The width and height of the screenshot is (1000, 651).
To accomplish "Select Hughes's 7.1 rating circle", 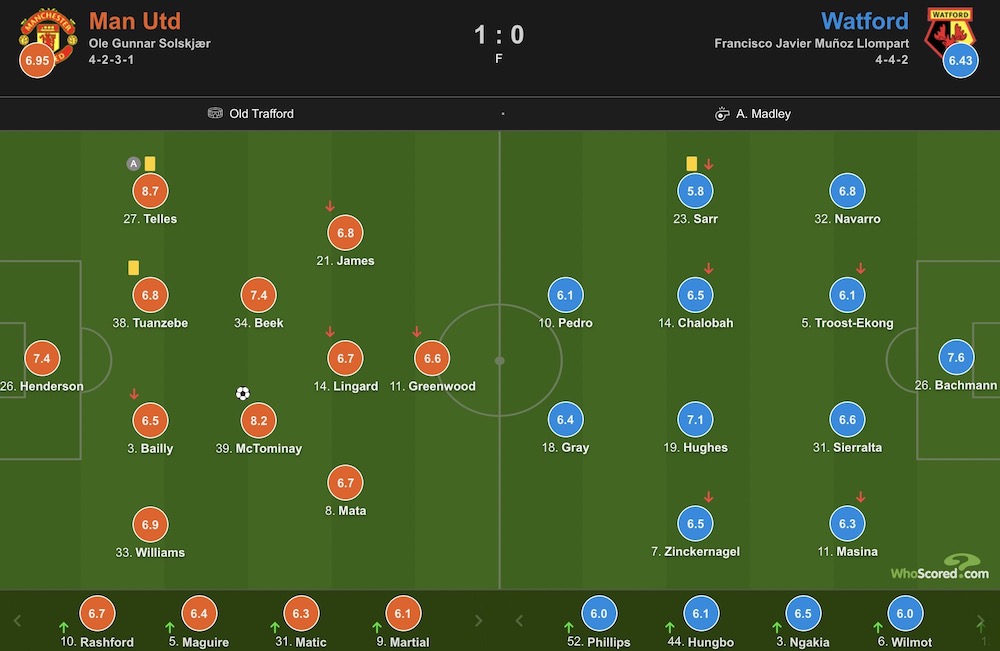I will (x=695, y=420).
